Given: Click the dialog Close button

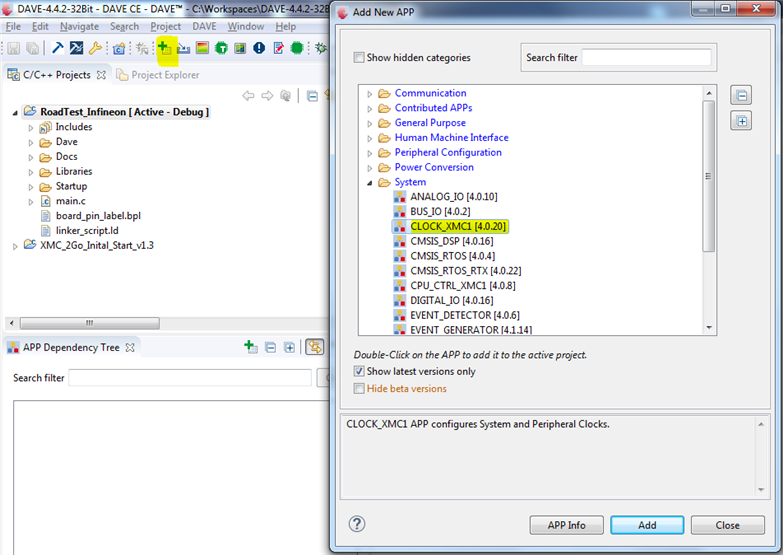Looking at the screenshot, I should (728, 525).
